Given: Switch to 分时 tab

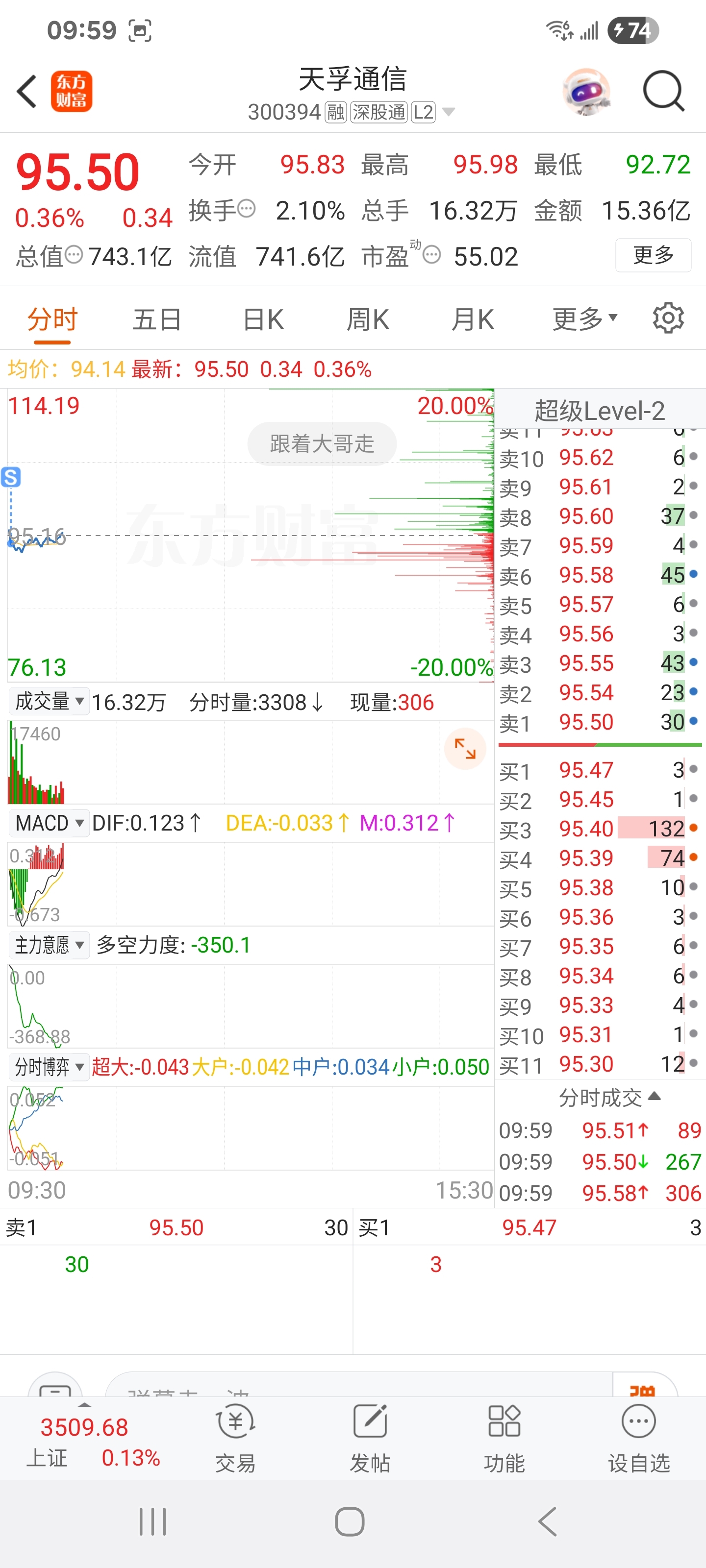Looking at the screenshot, I should [x=52, y=318].
